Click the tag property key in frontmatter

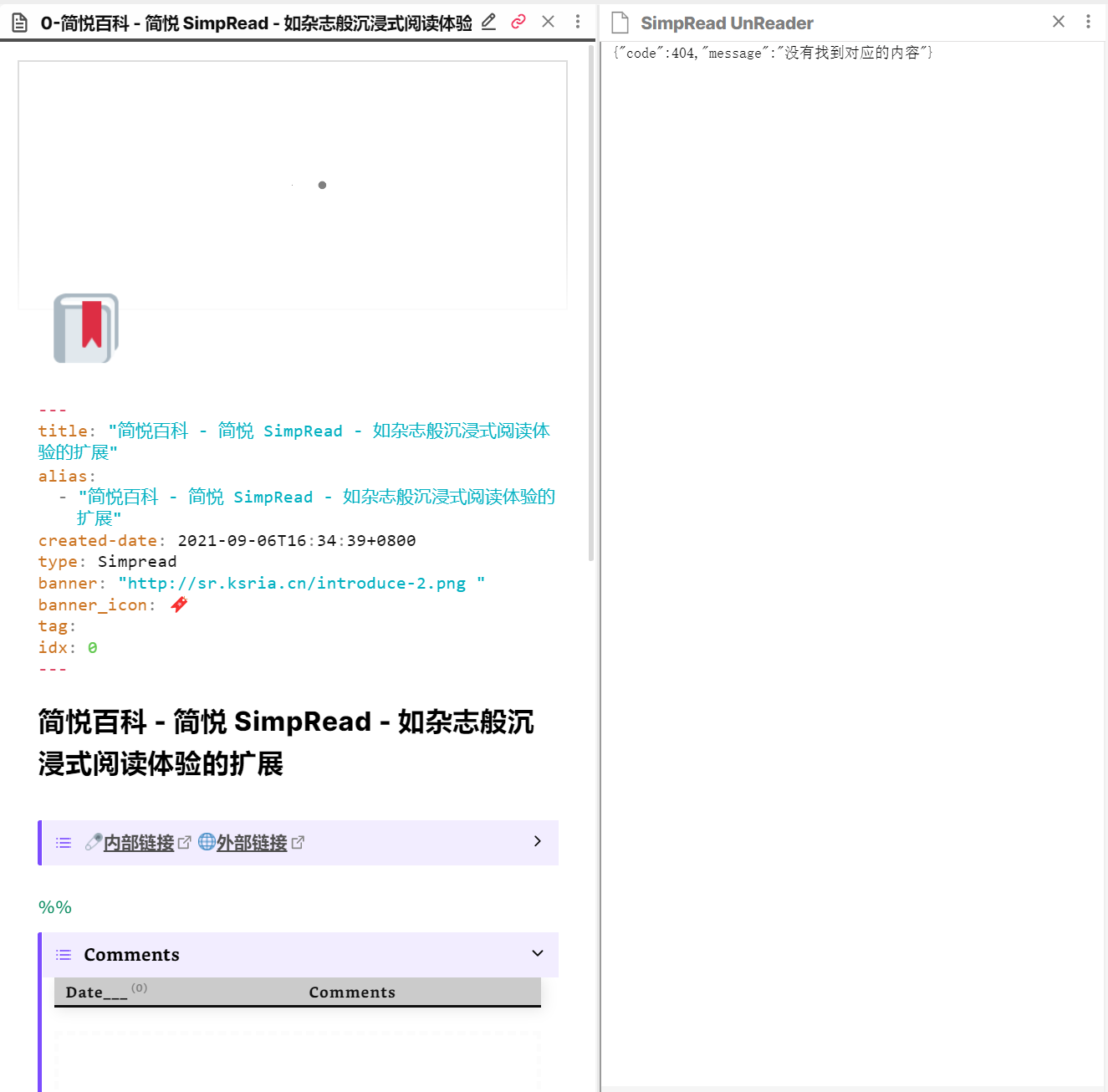pos(53,626)
